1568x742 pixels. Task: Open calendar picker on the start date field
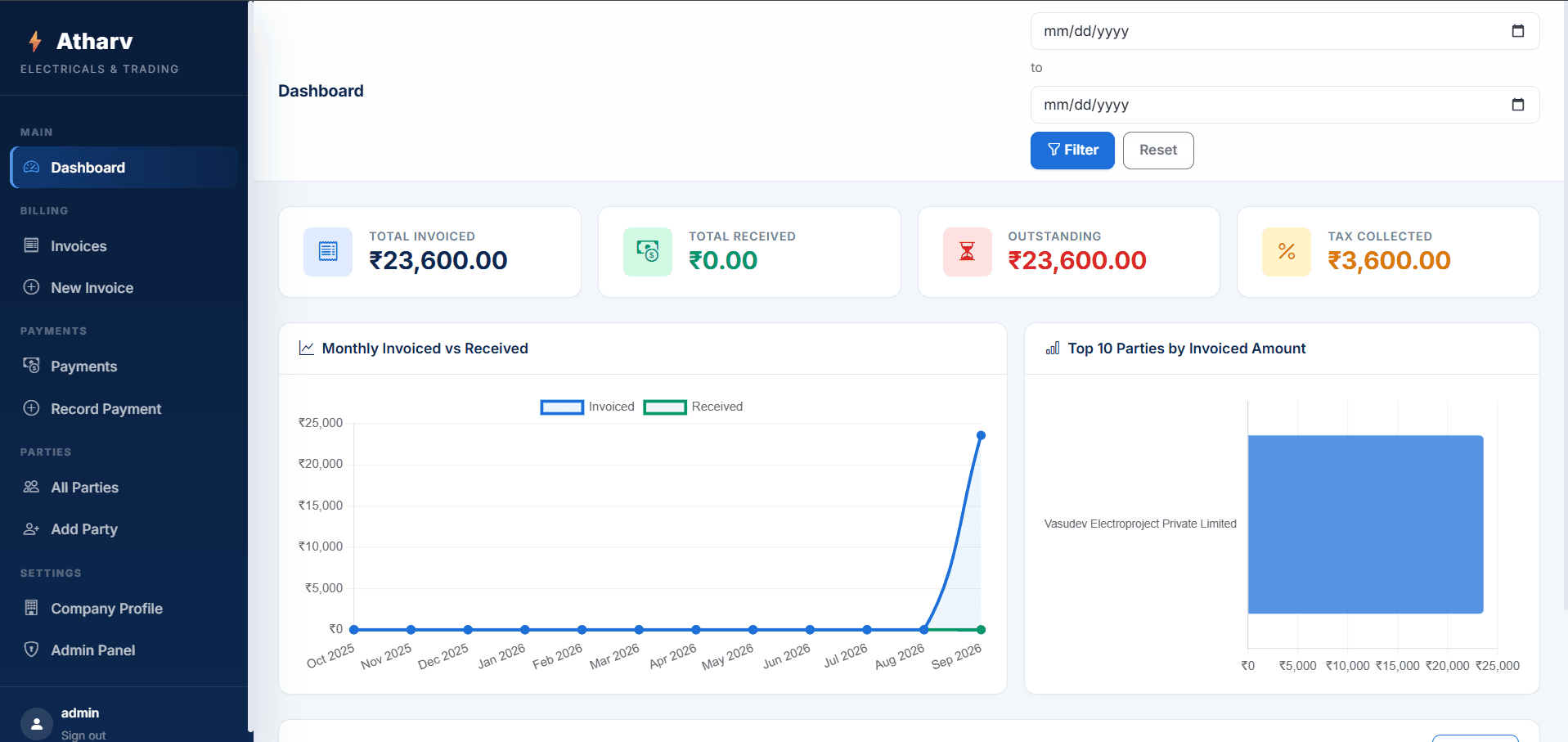pos(1518,31)
